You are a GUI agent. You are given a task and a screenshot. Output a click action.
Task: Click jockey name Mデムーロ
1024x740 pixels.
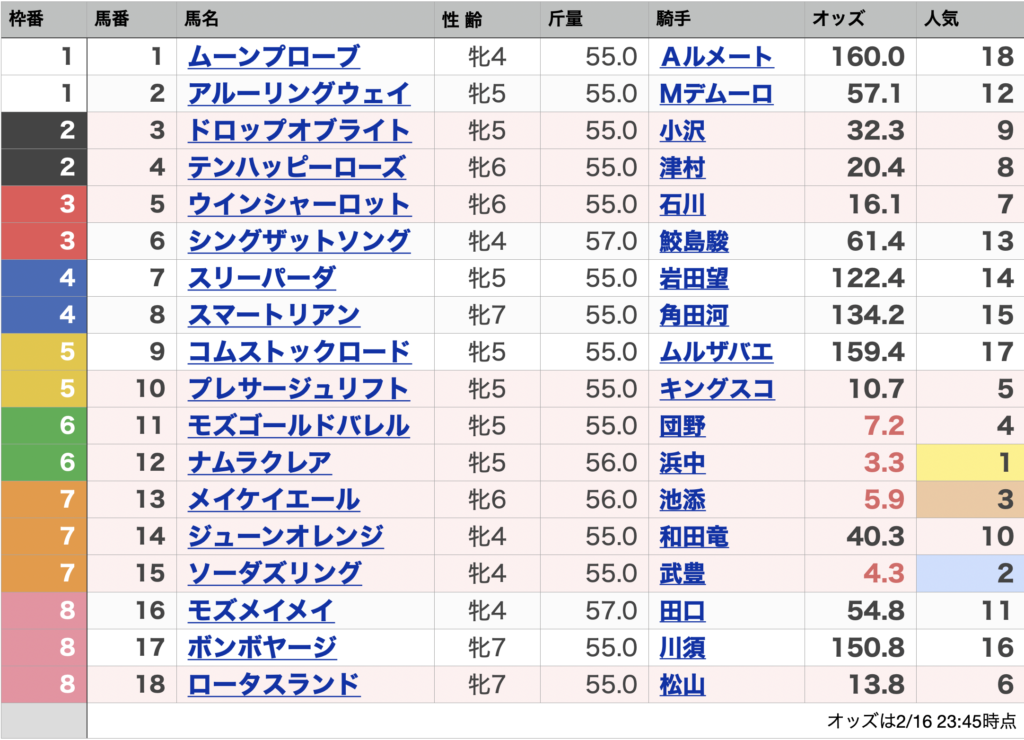pos(716,94)
